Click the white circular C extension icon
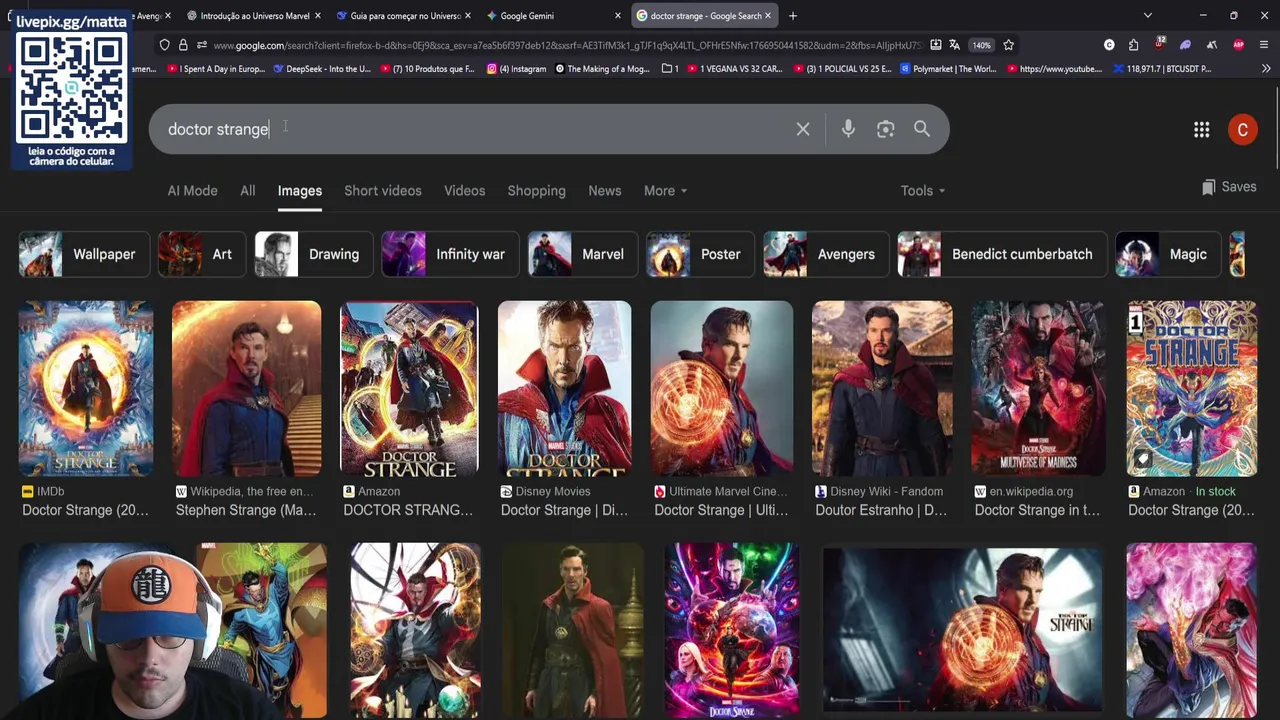Image resolution: width=1280 pixels, height=720 pixels. 1109,45
